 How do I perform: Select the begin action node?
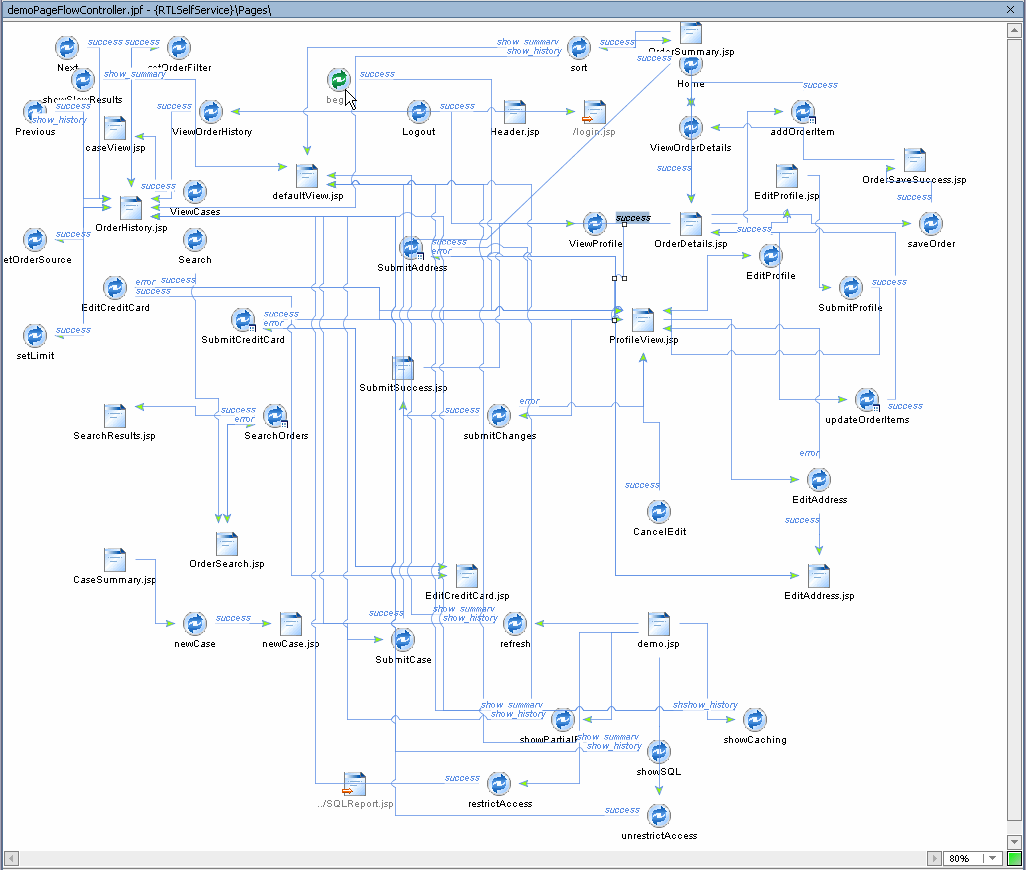click(339, 80)
